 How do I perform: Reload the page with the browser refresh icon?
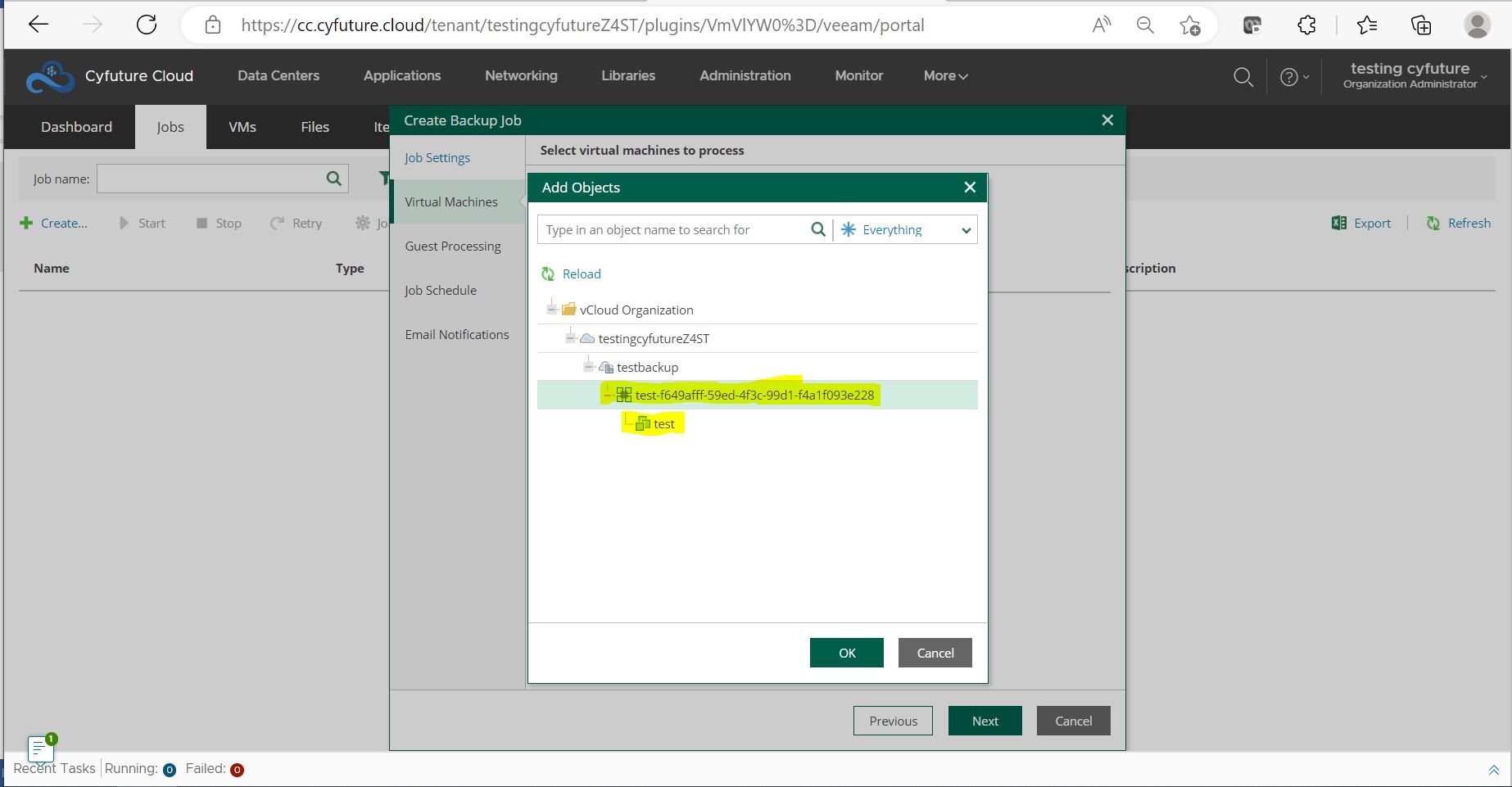coord(147,25)
